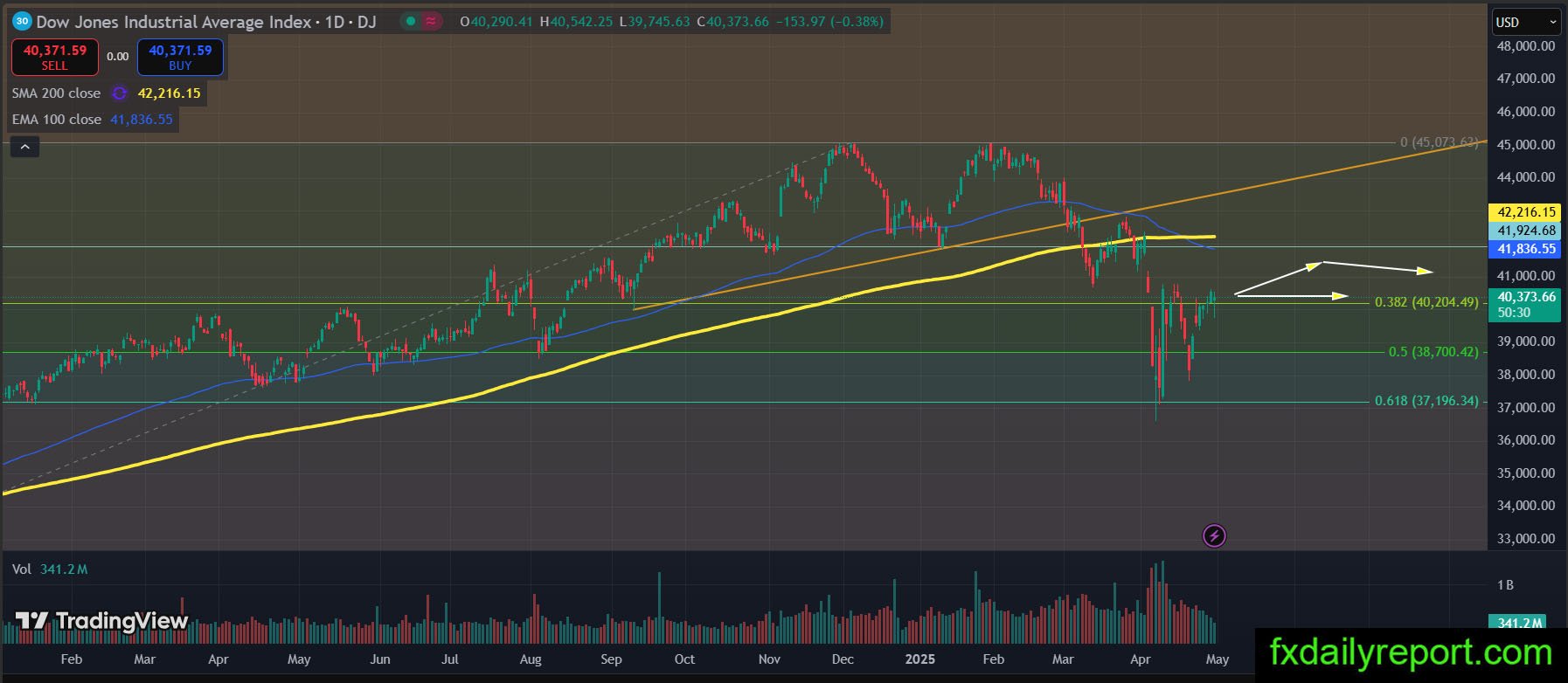Click the red SELL 40,371.59 button
Image resolution: width=1568 pixels, height=683 pixels.
55,57
